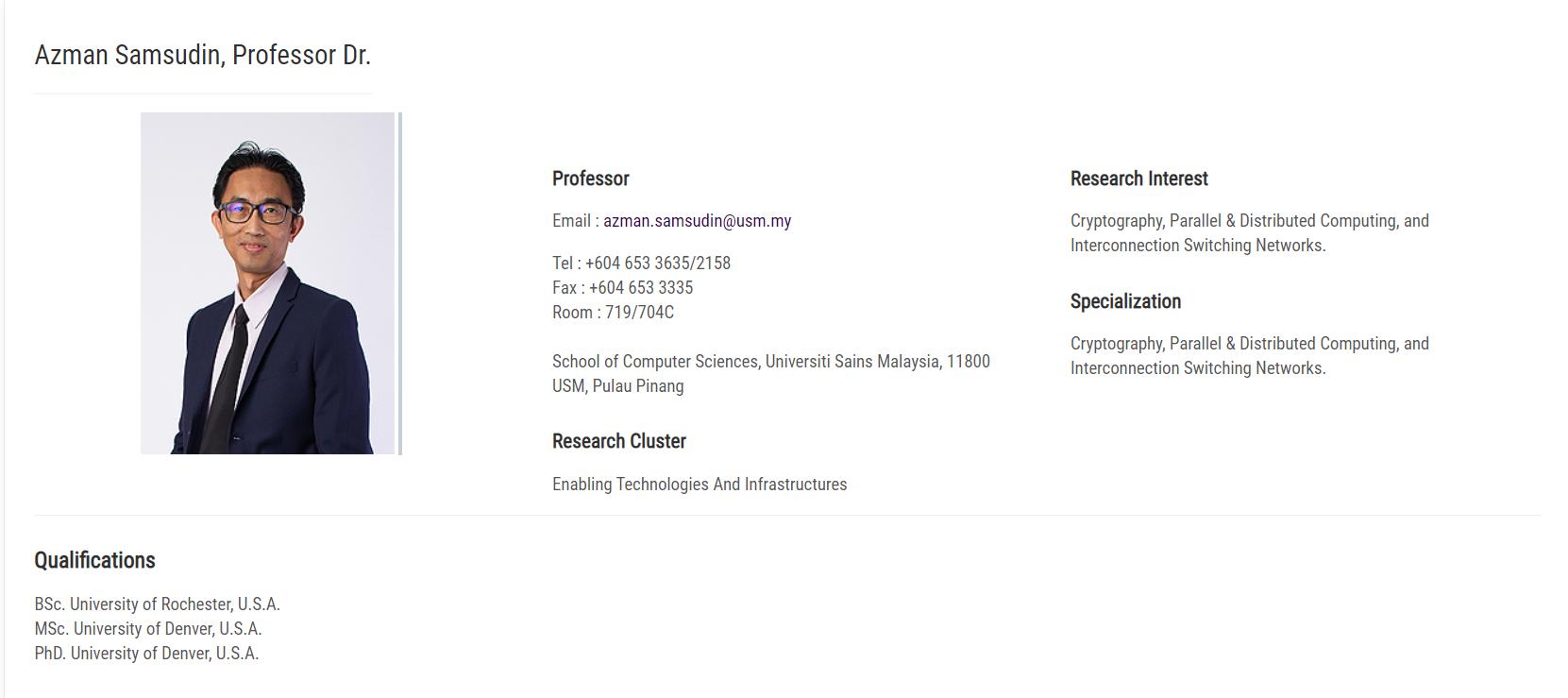Click the School of Computer Sciences address
This screenshot has width=1568, height=698.
tap(770, 373)
